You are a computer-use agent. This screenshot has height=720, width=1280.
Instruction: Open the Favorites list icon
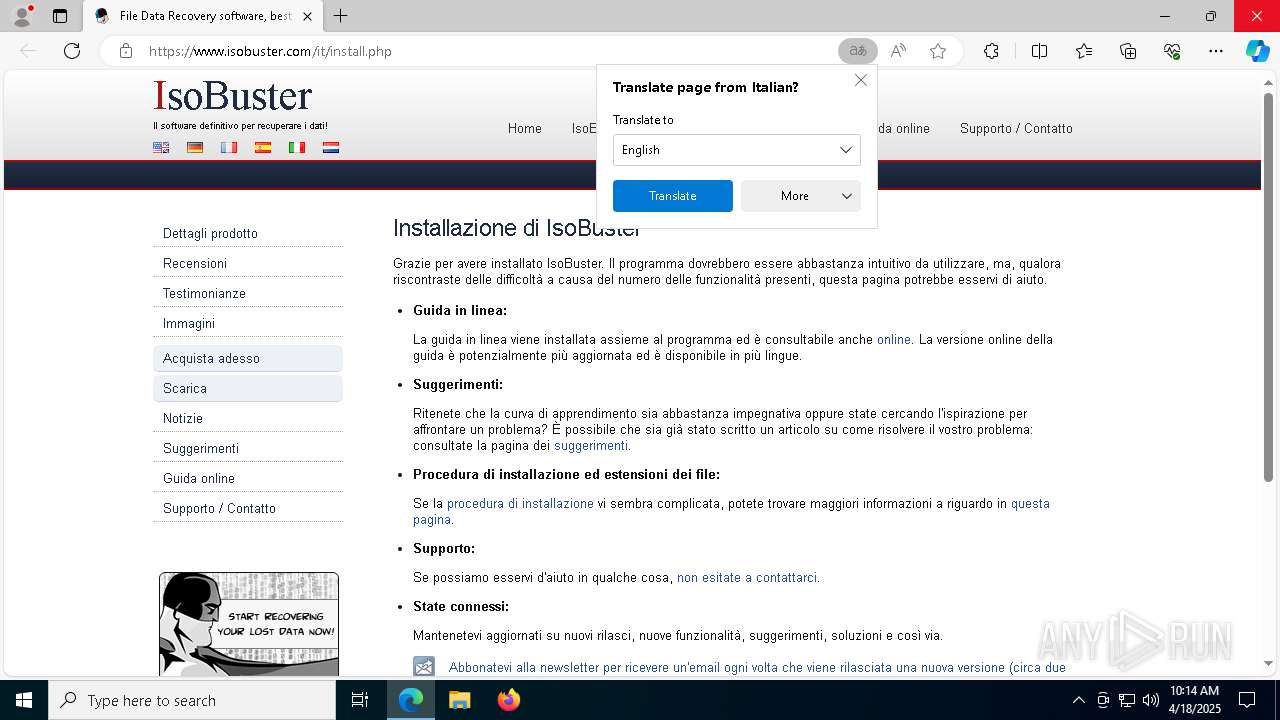[x=1084, y=51]
